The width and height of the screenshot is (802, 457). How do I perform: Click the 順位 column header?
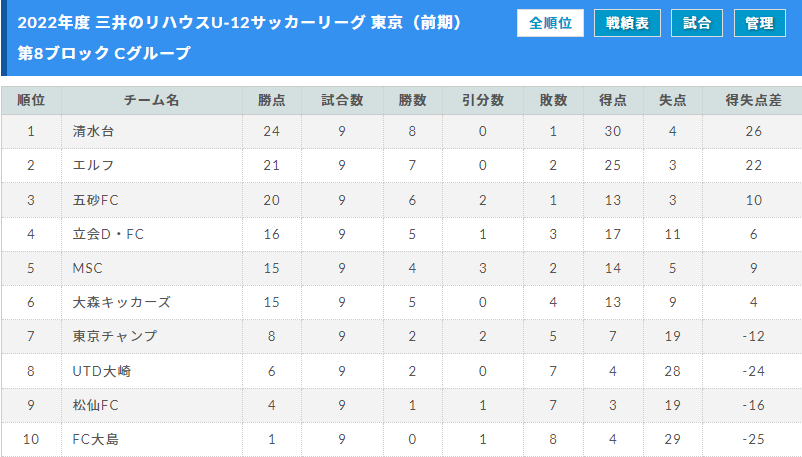[31, 100]
